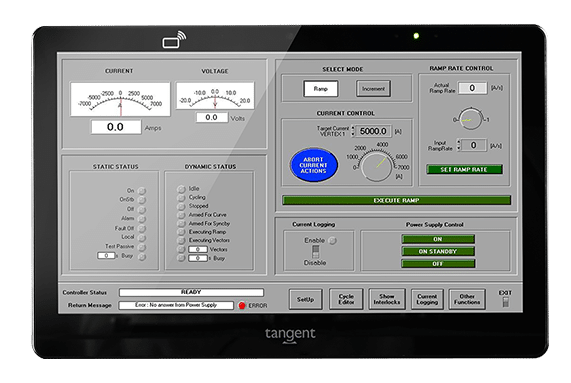
Task: Click the Set Ramp Rate button
Action: click(x=464, y=169)
